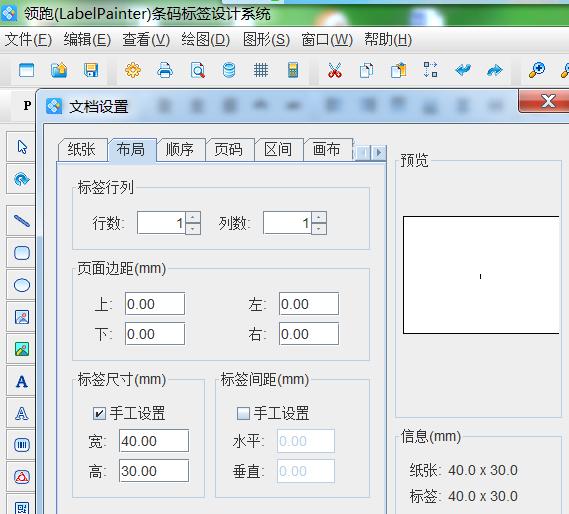The height and width of the screenshot is (514, 569).
Task: Click the Undo arrow icon
Action: pyautogui.click(x=463, y=70)
